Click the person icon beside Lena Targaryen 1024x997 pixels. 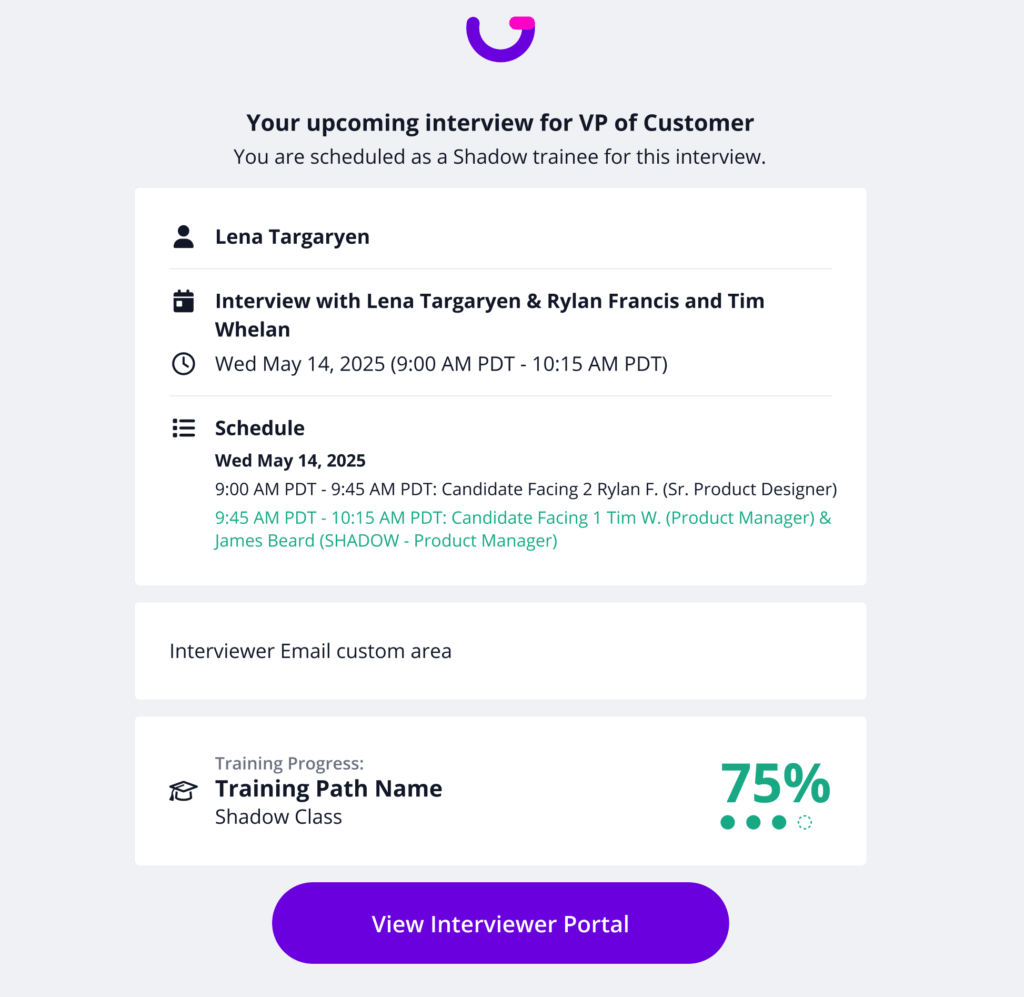tap(184, 236)
